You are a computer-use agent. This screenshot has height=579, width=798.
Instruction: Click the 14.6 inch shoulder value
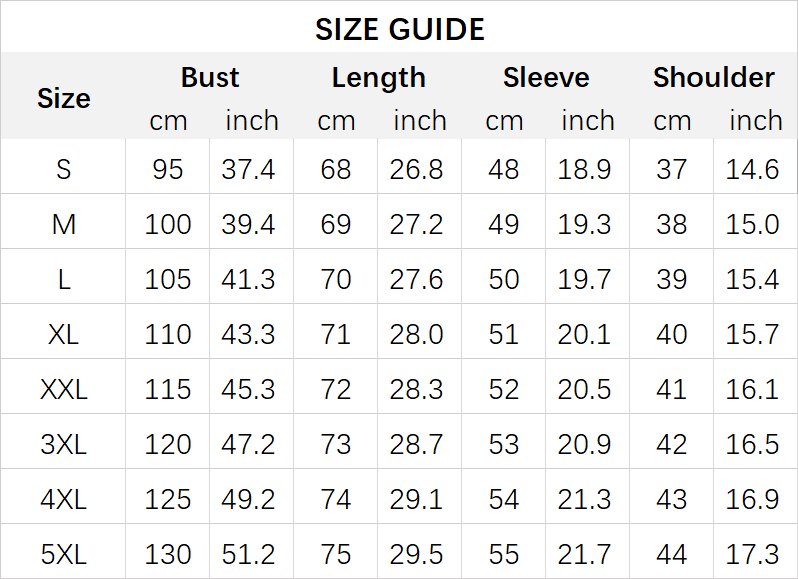(753, 169)
